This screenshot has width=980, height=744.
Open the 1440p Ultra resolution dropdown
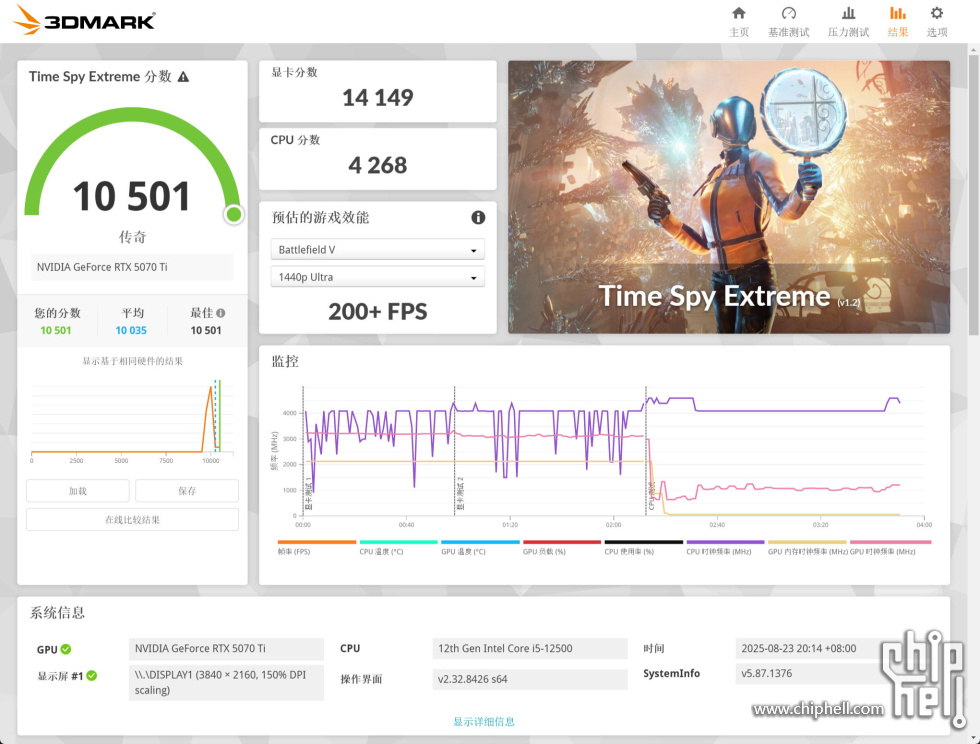378,277
